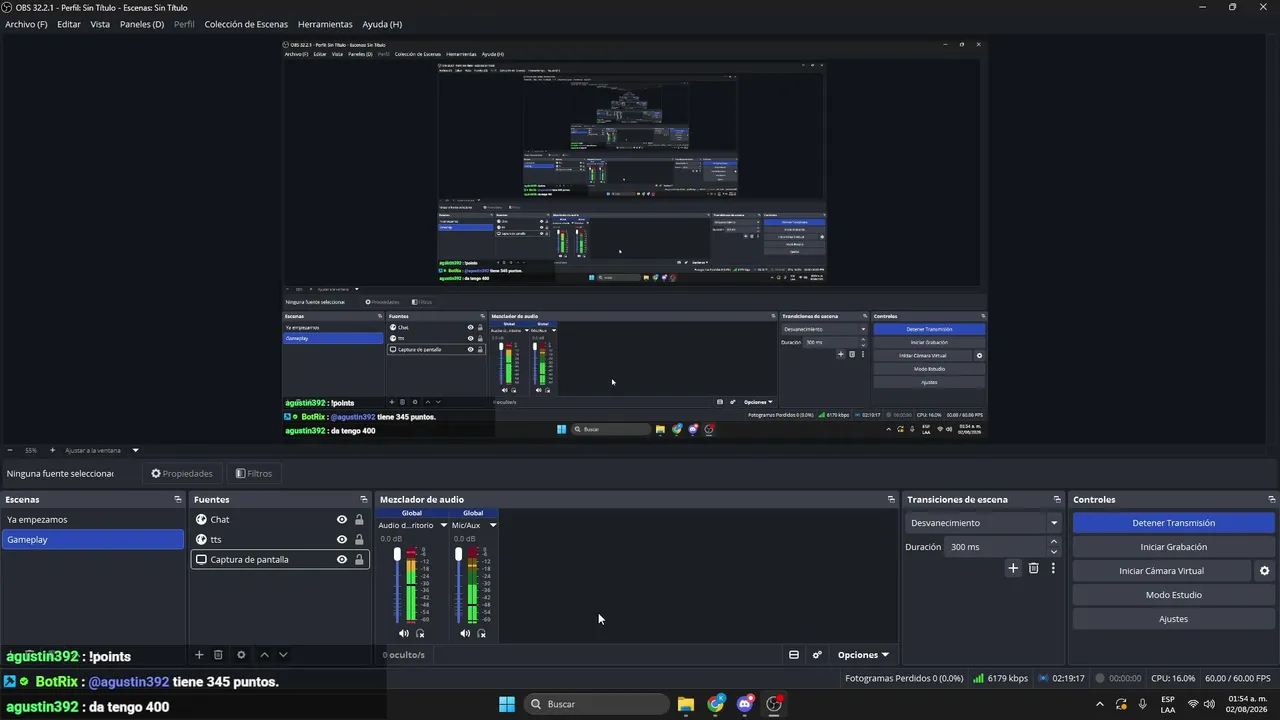Open advanced audio properties gears icon

pyautogui.click(x=817, y=655)
